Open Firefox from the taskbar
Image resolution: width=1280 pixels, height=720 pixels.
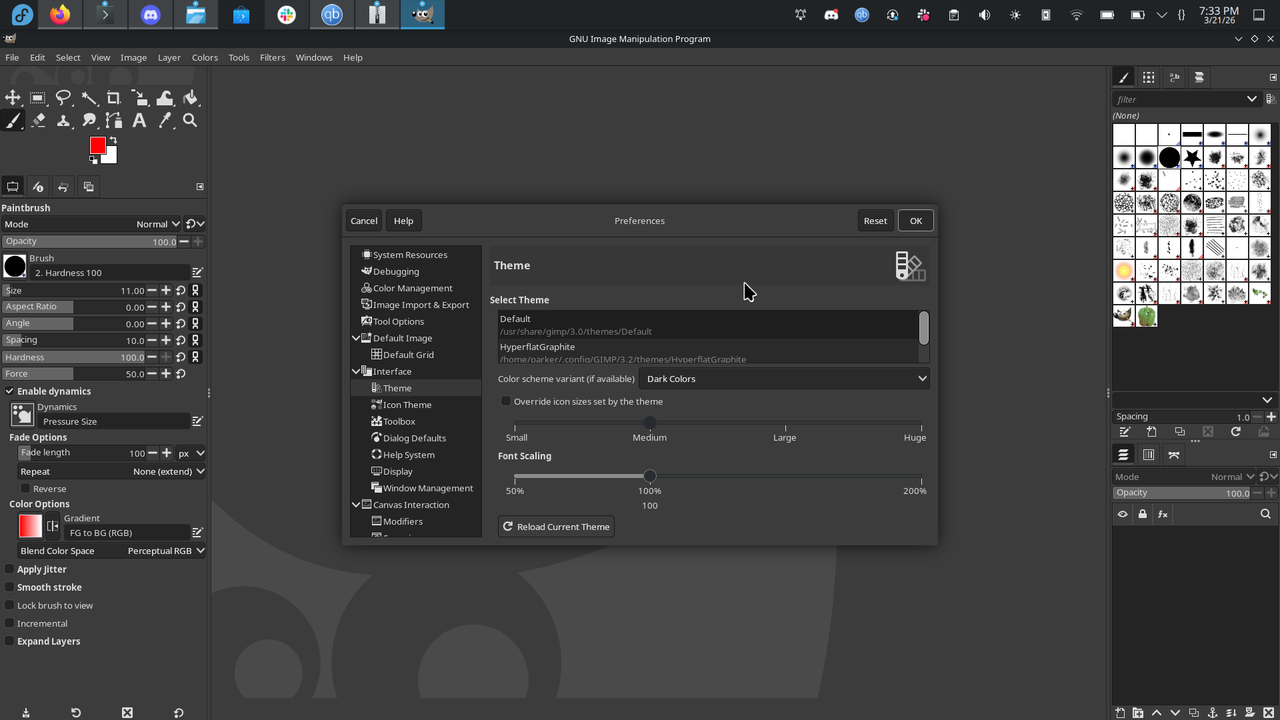tap(61, 15)
